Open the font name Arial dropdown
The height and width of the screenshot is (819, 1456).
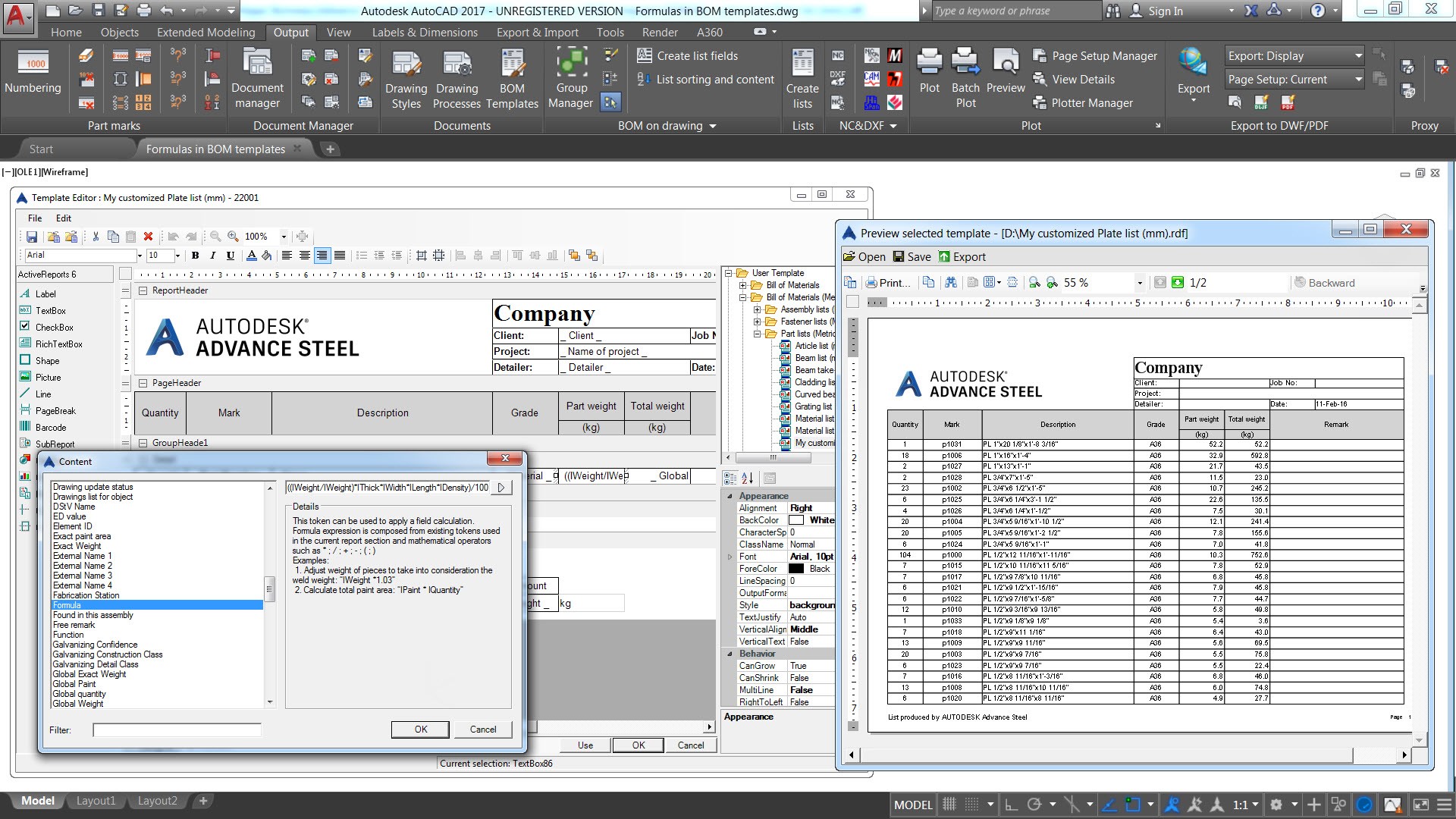pos(139,256)
